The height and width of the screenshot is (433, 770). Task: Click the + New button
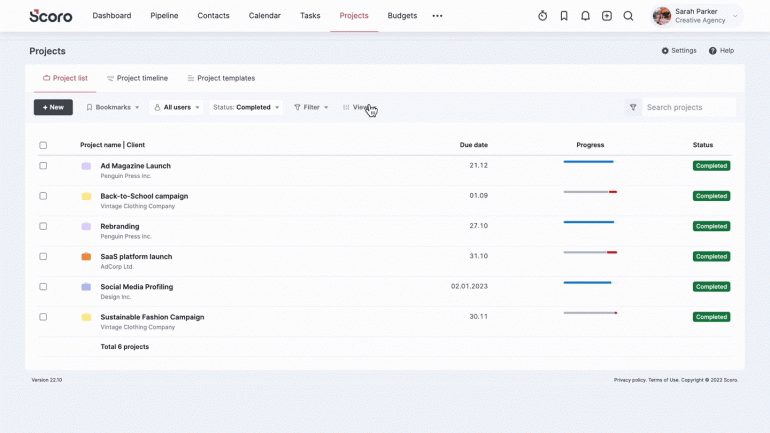[53, 107]
